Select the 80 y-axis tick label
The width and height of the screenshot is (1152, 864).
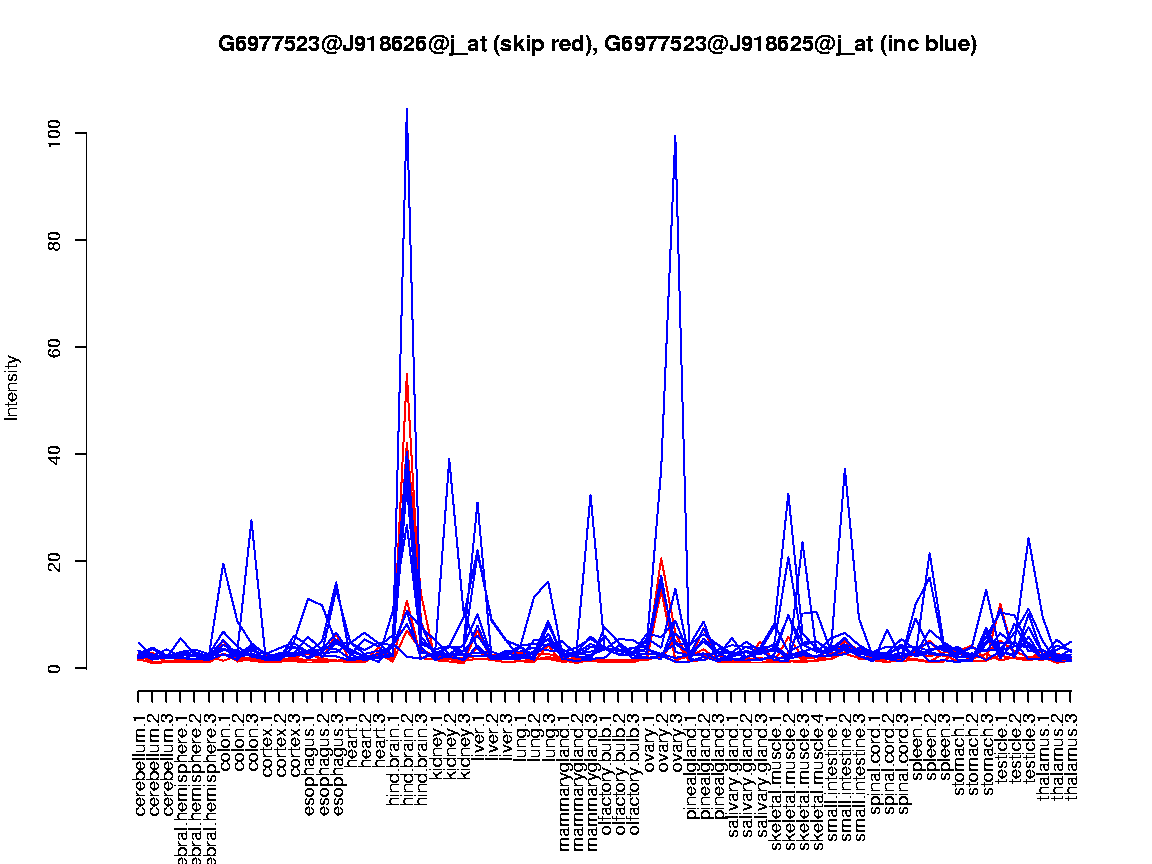(53, 240)
